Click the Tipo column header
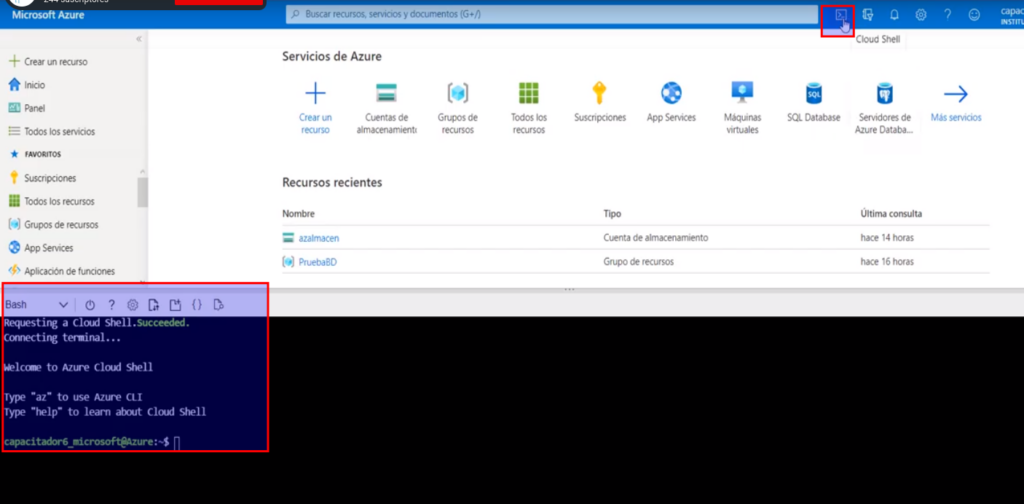 [612, 214]
